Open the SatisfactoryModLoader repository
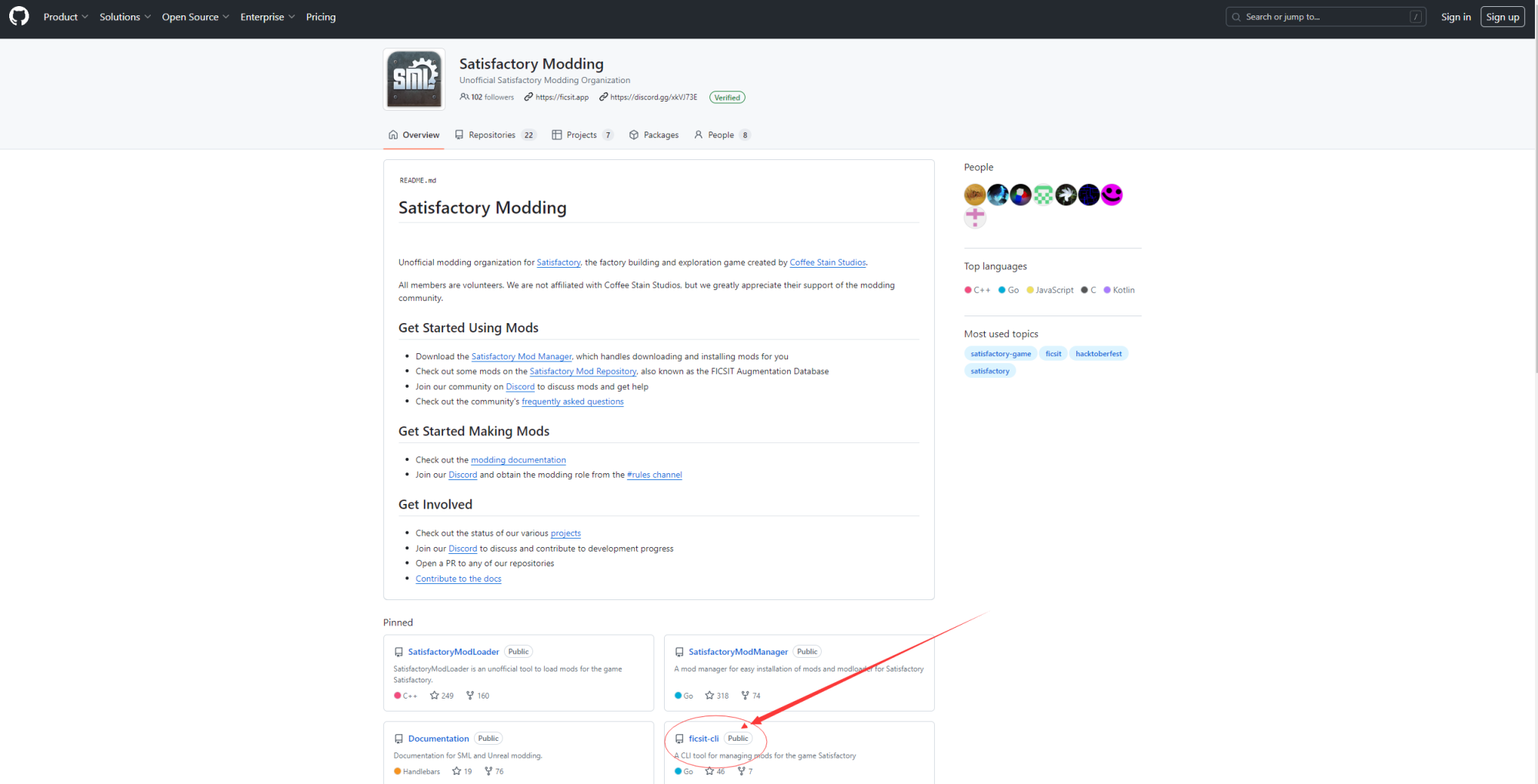This screenshot has height=784, width=1538. point(453,652)
